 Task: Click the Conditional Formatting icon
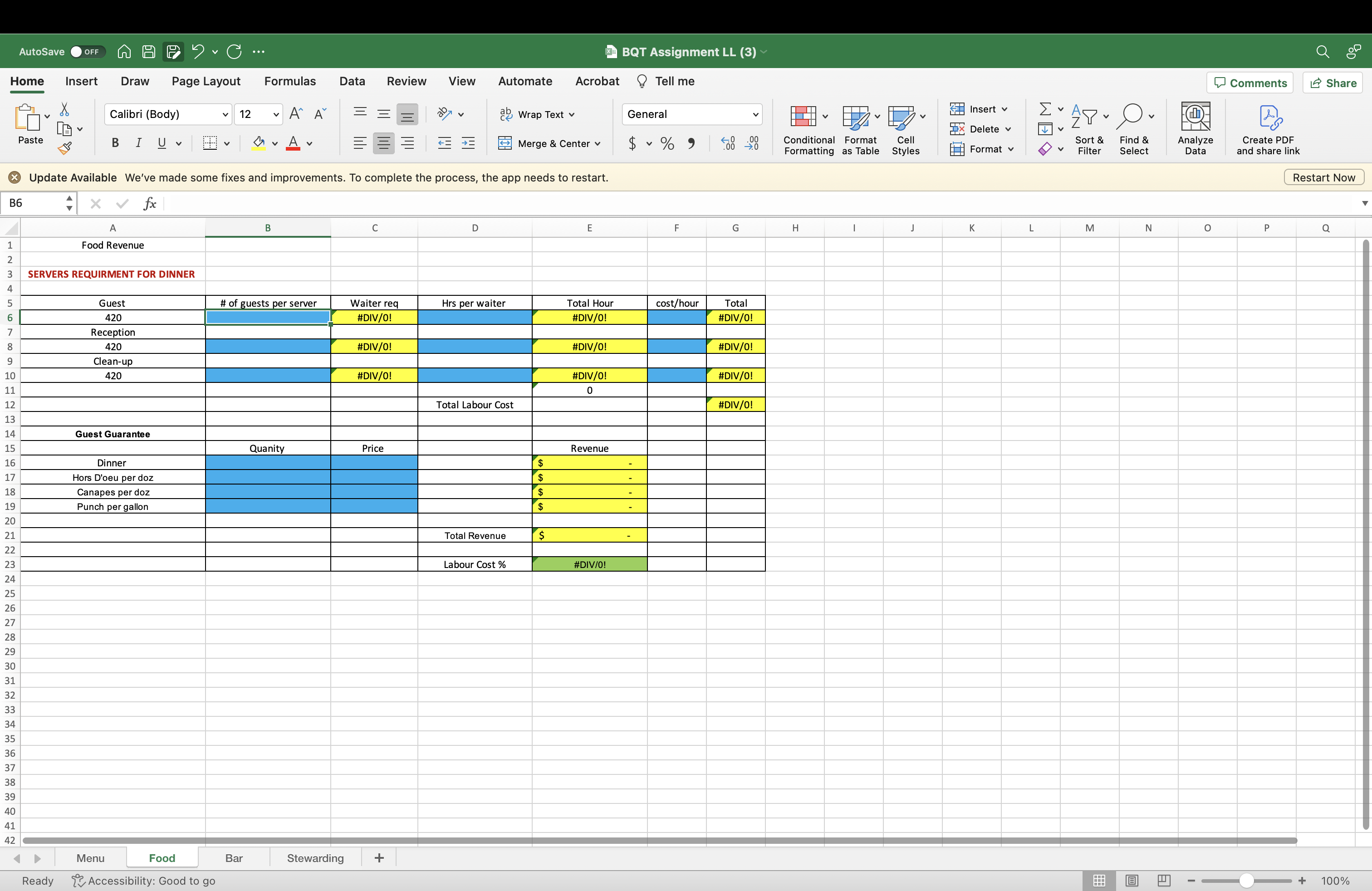click(x=809, y=128)
